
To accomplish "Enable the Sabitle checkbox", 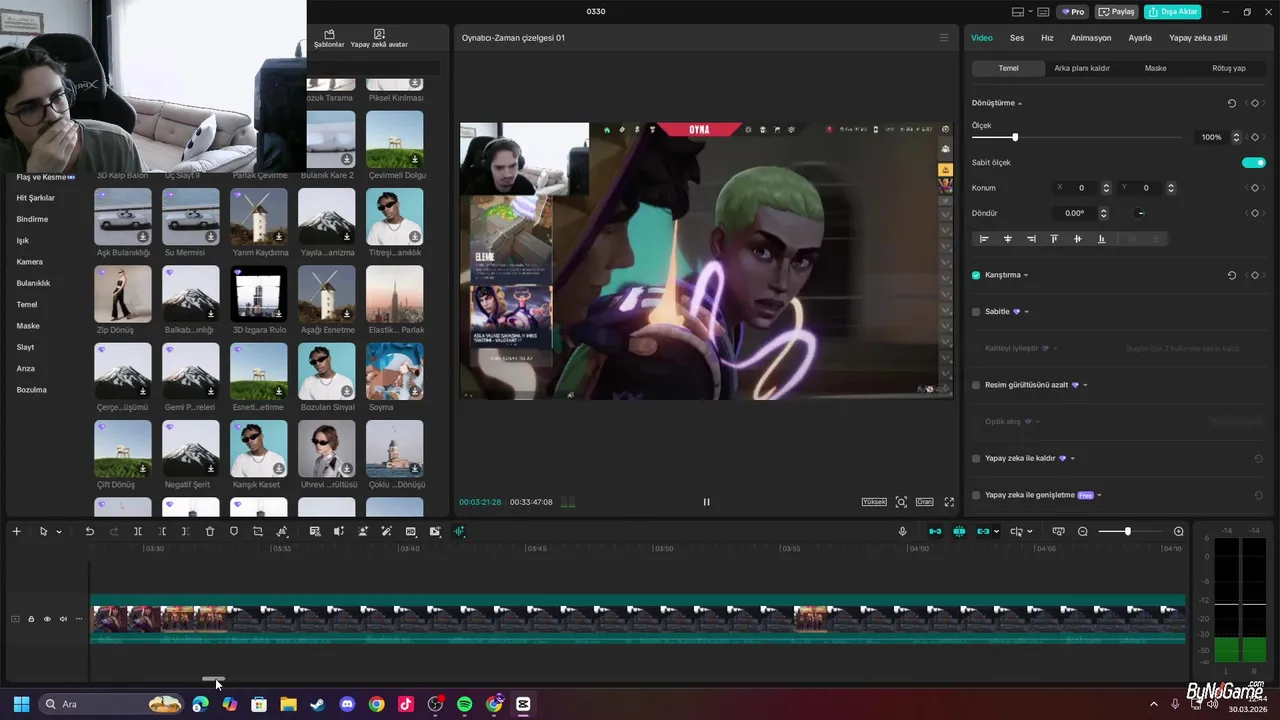I will point(976,312).
